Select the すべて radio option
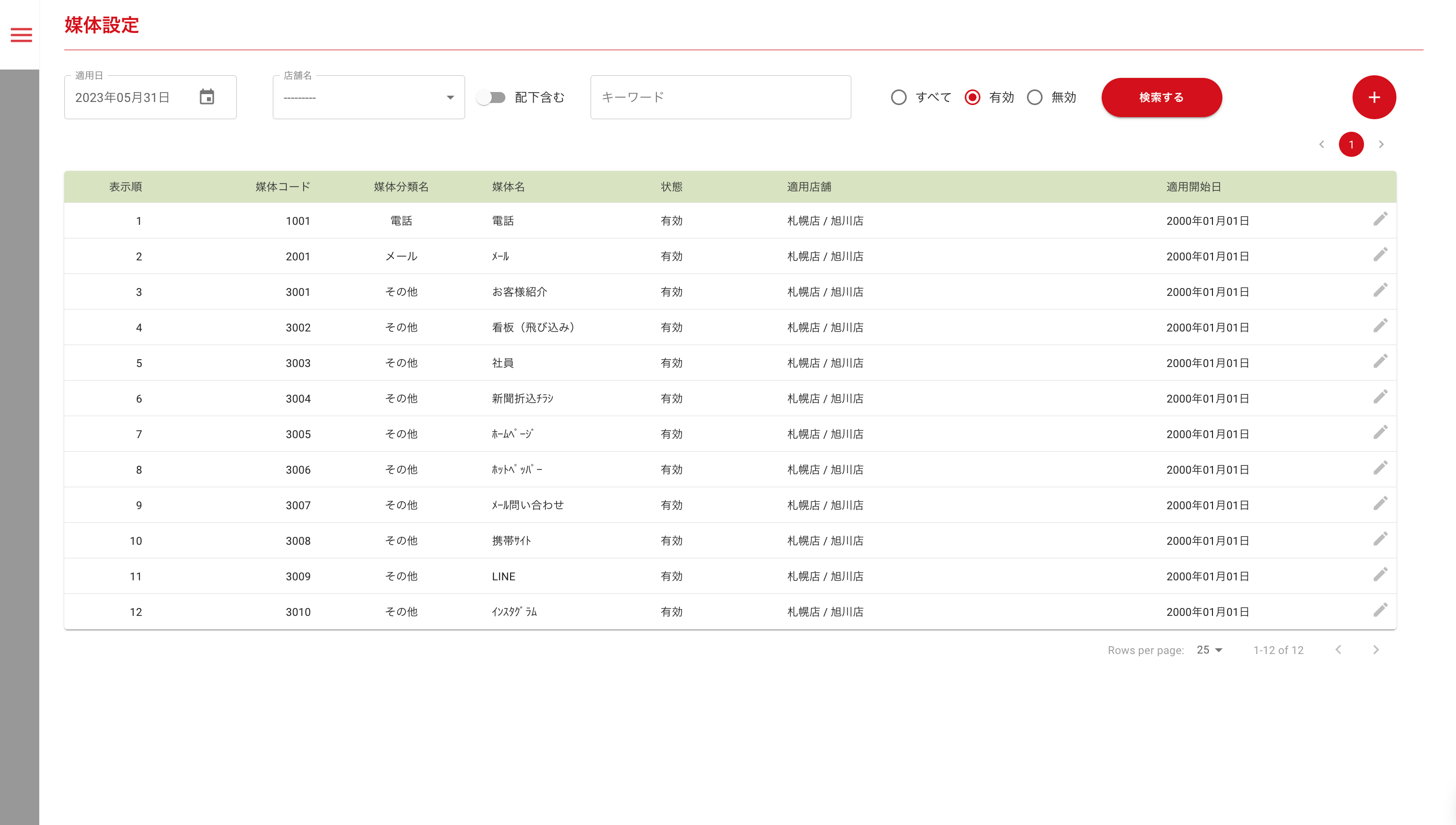1456x825 pixels. (898, 97)
